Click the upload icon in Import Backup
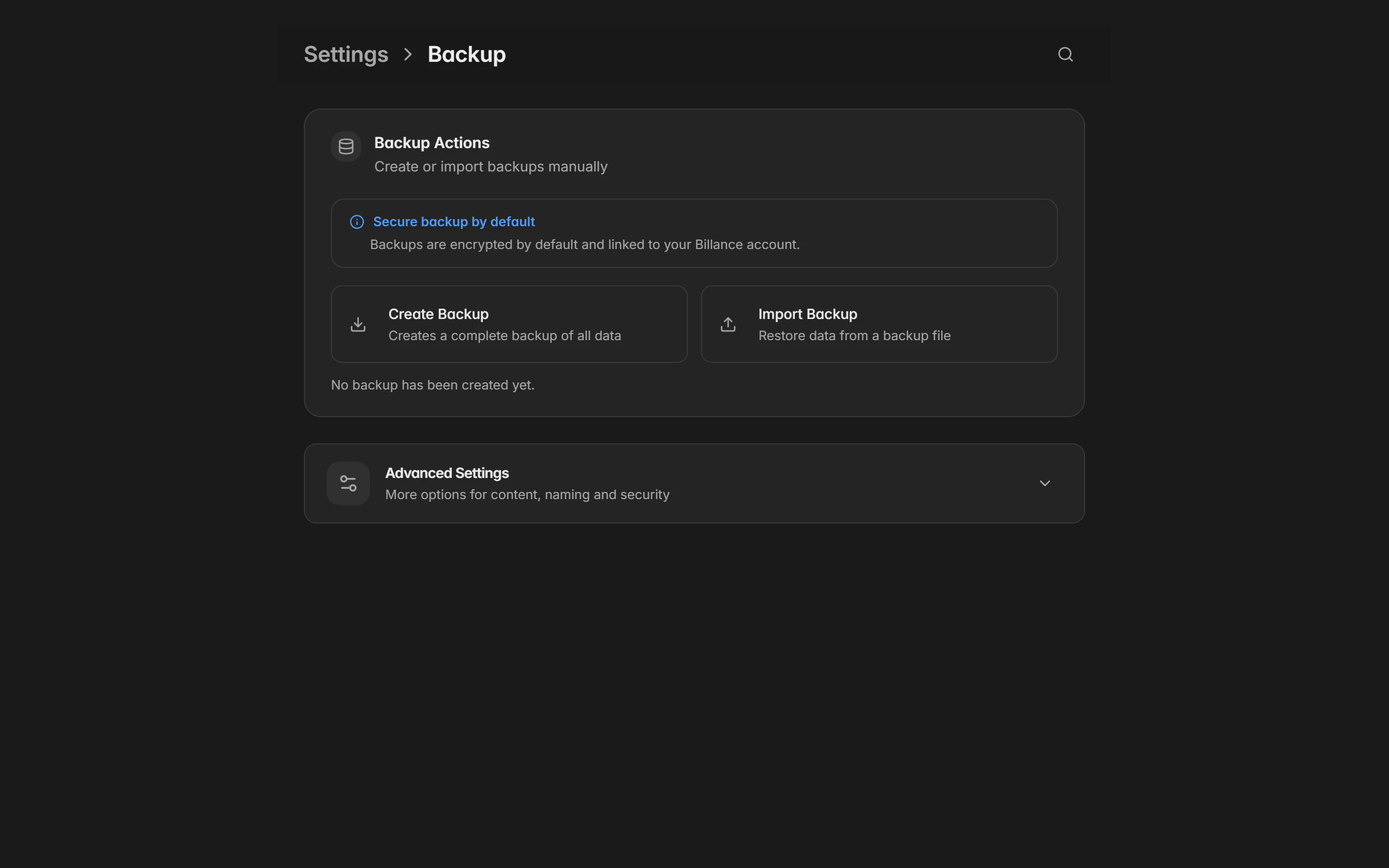This screenshot has height=868, width=1389. 728,324
